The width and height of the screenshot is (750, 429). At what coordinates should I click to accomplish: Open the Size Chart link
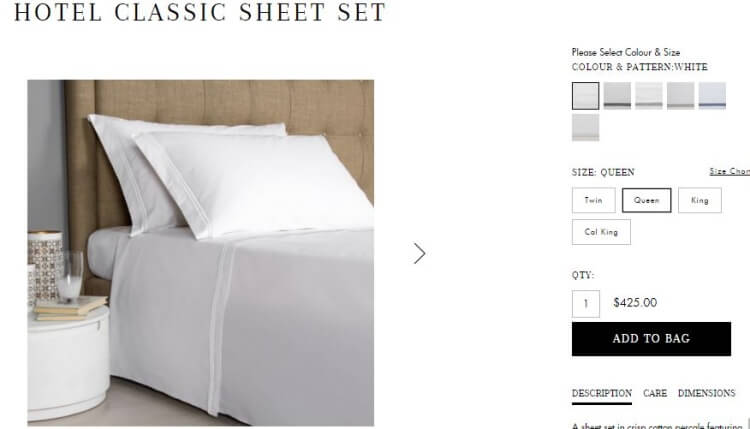click(729, 171)
